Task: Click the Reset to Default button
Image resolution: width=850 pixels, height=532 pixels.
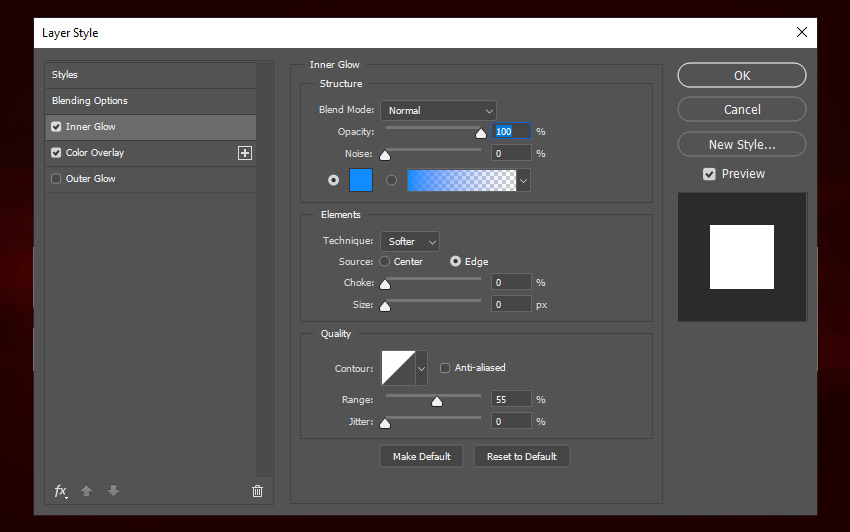Action: point(521,456)
